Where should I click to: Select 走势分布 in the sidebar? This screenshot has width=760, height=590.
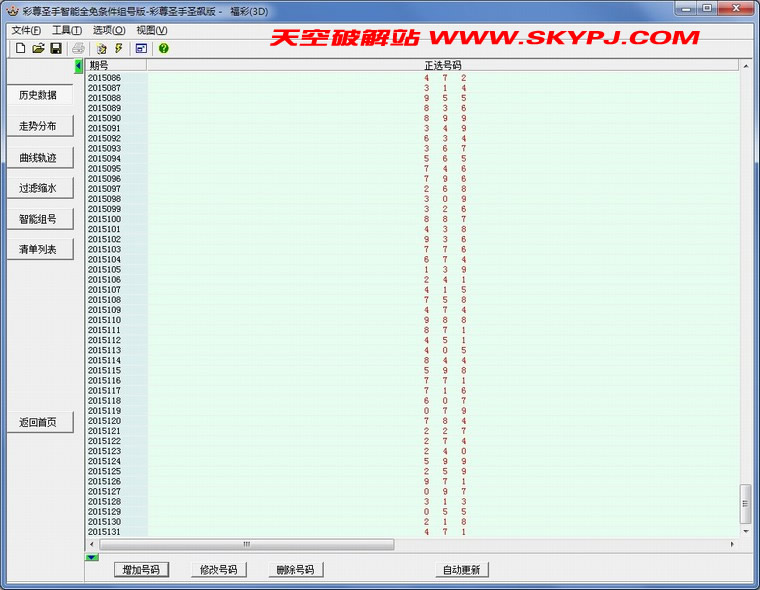39,126
